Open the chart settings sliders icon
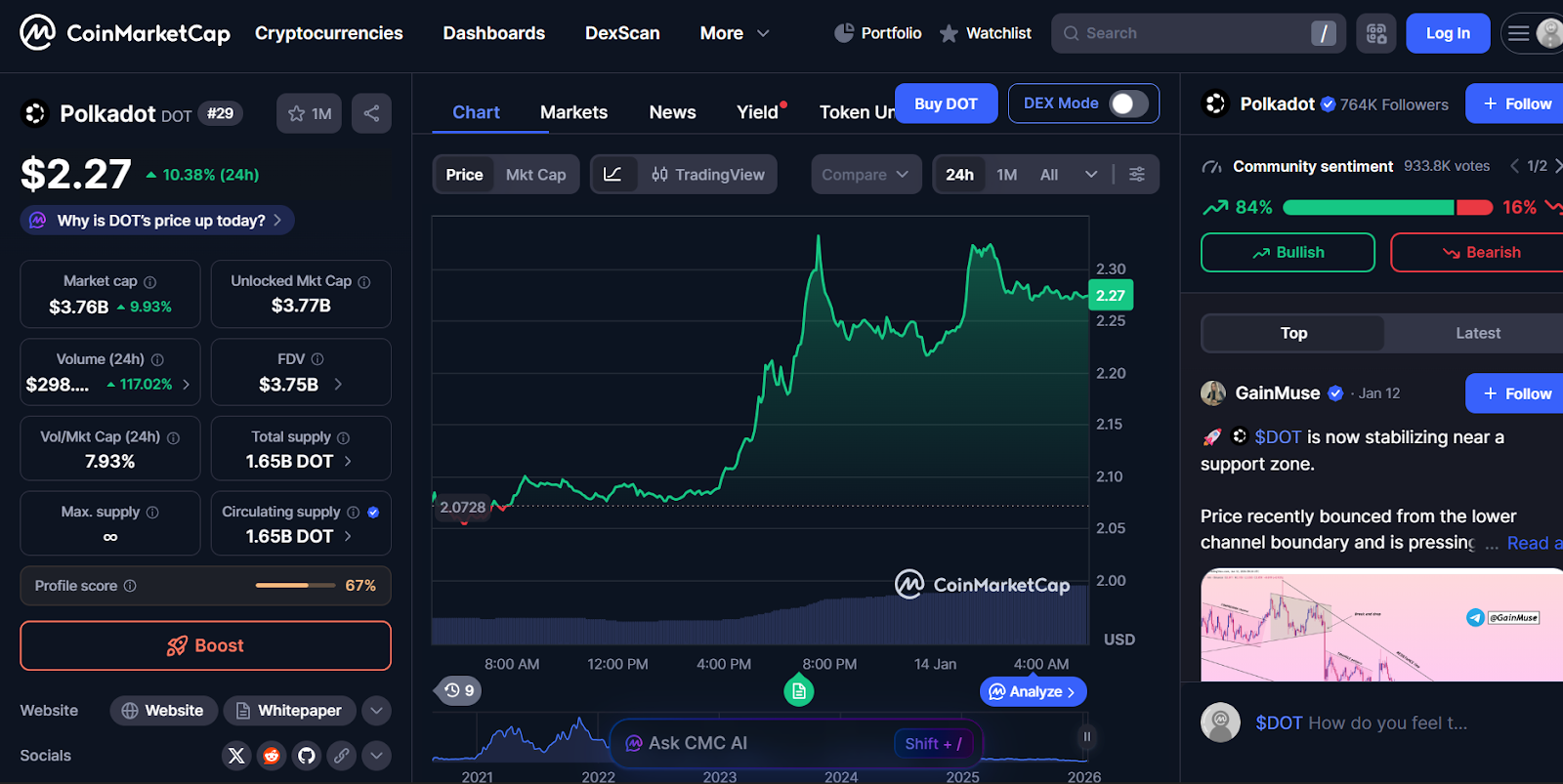1563x784 pixels. tap(1137, 174)
